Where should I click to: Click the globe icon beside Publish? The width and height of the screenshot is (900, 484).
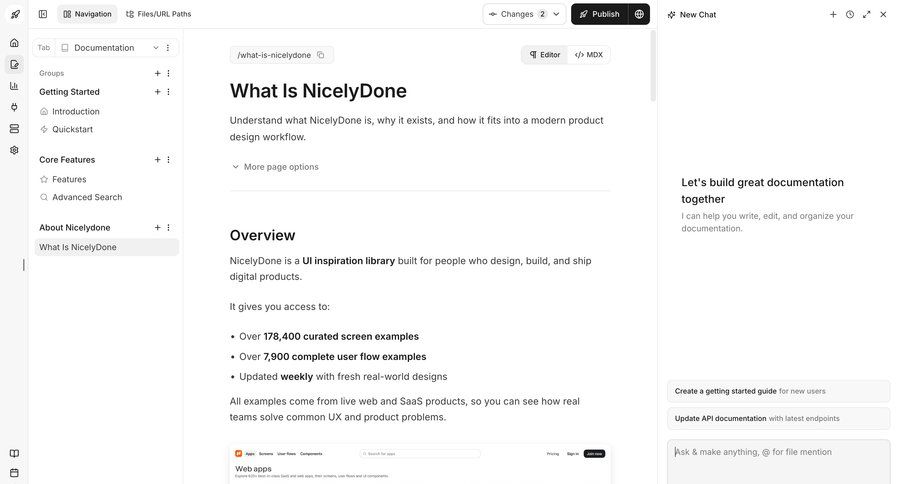pyautogui.click(x=640, y=14)
